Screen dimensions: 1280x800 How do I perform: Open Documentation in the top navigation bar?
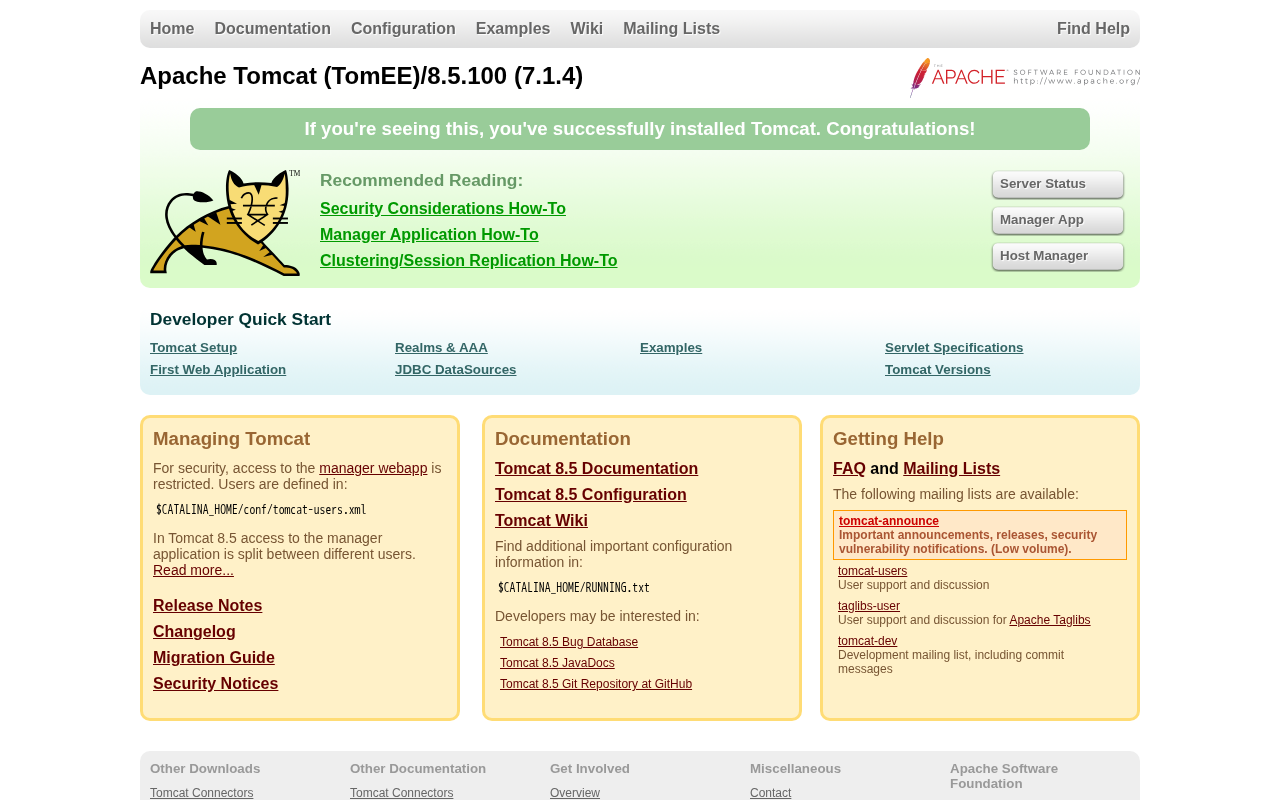[x=272, y=29]
